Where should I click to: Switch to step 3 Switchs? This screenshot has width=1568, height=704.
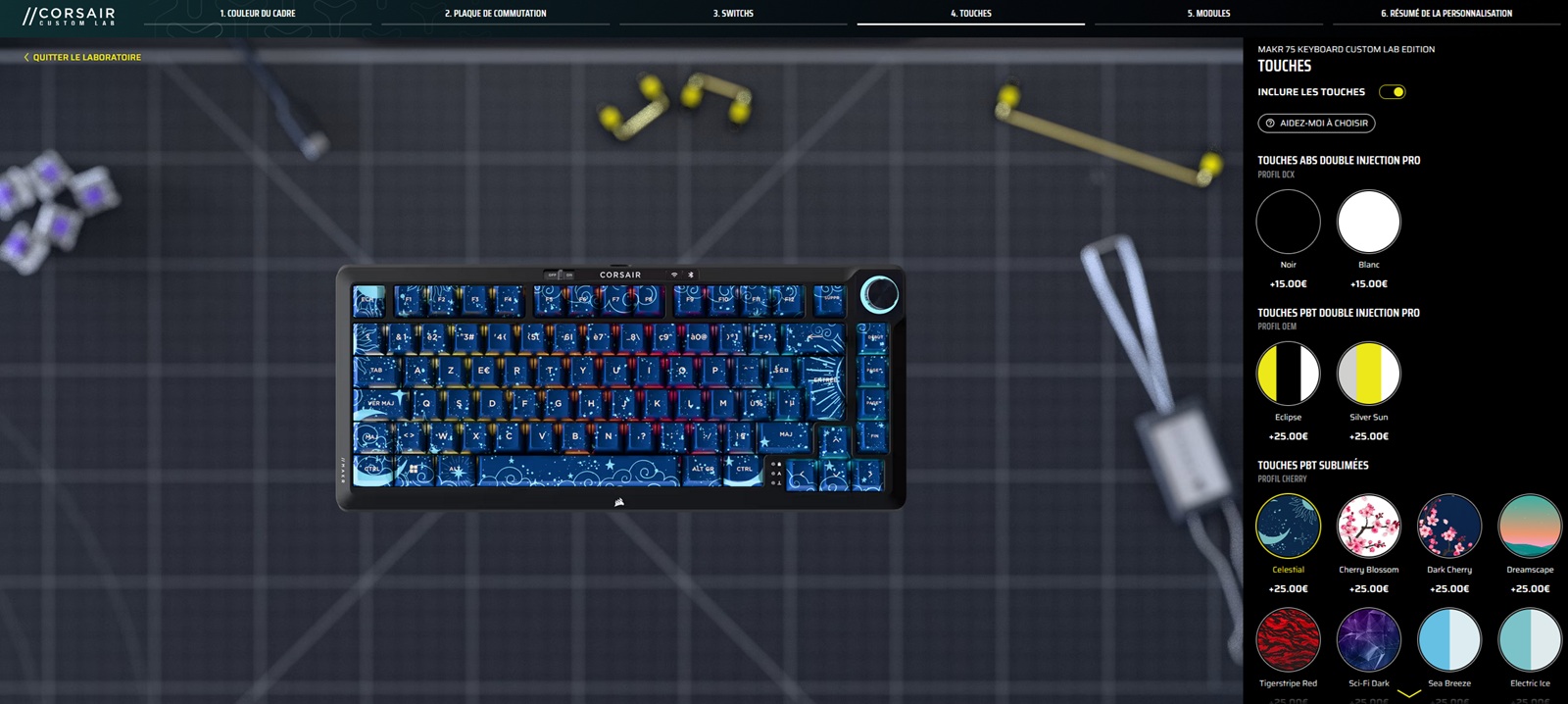733,14
